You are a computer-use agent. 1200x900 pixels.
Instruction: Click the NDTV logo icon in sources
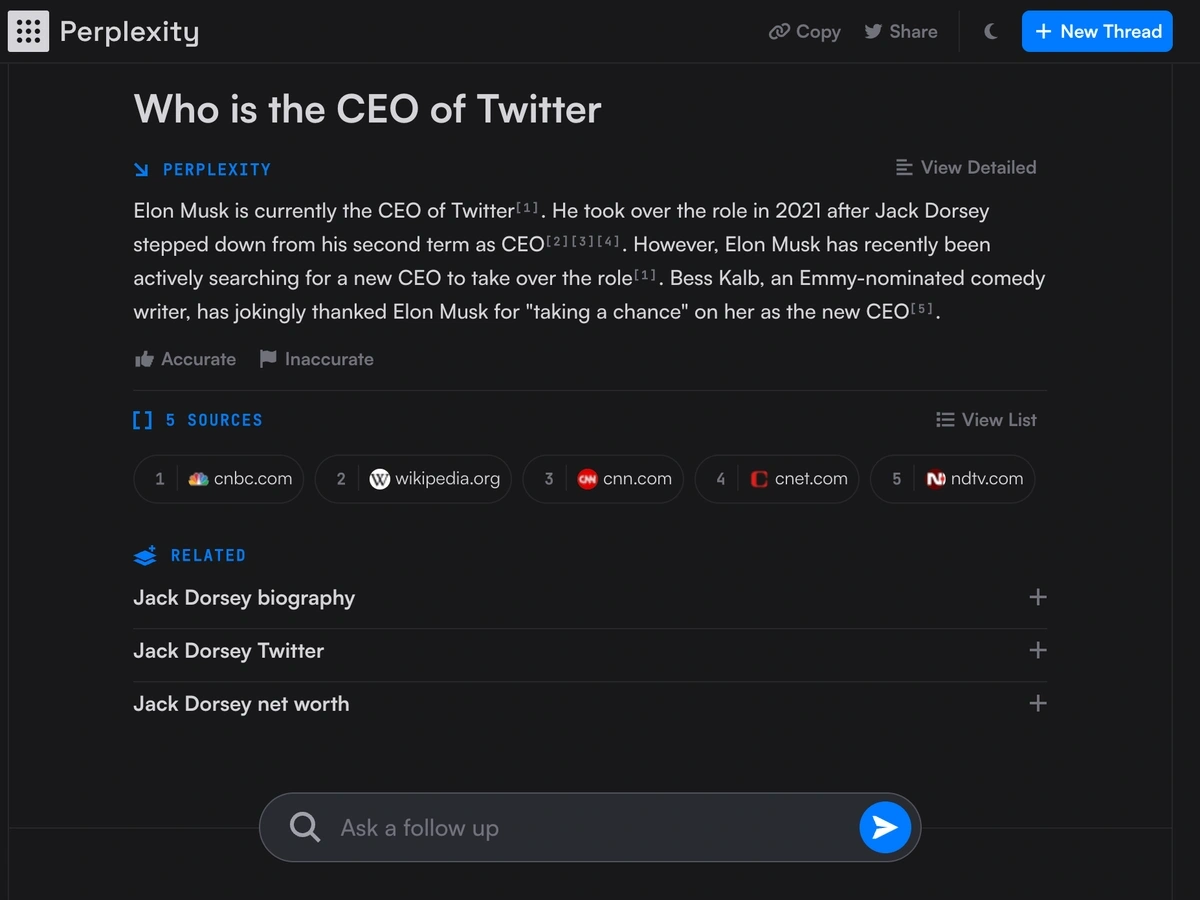pos(936,479)
